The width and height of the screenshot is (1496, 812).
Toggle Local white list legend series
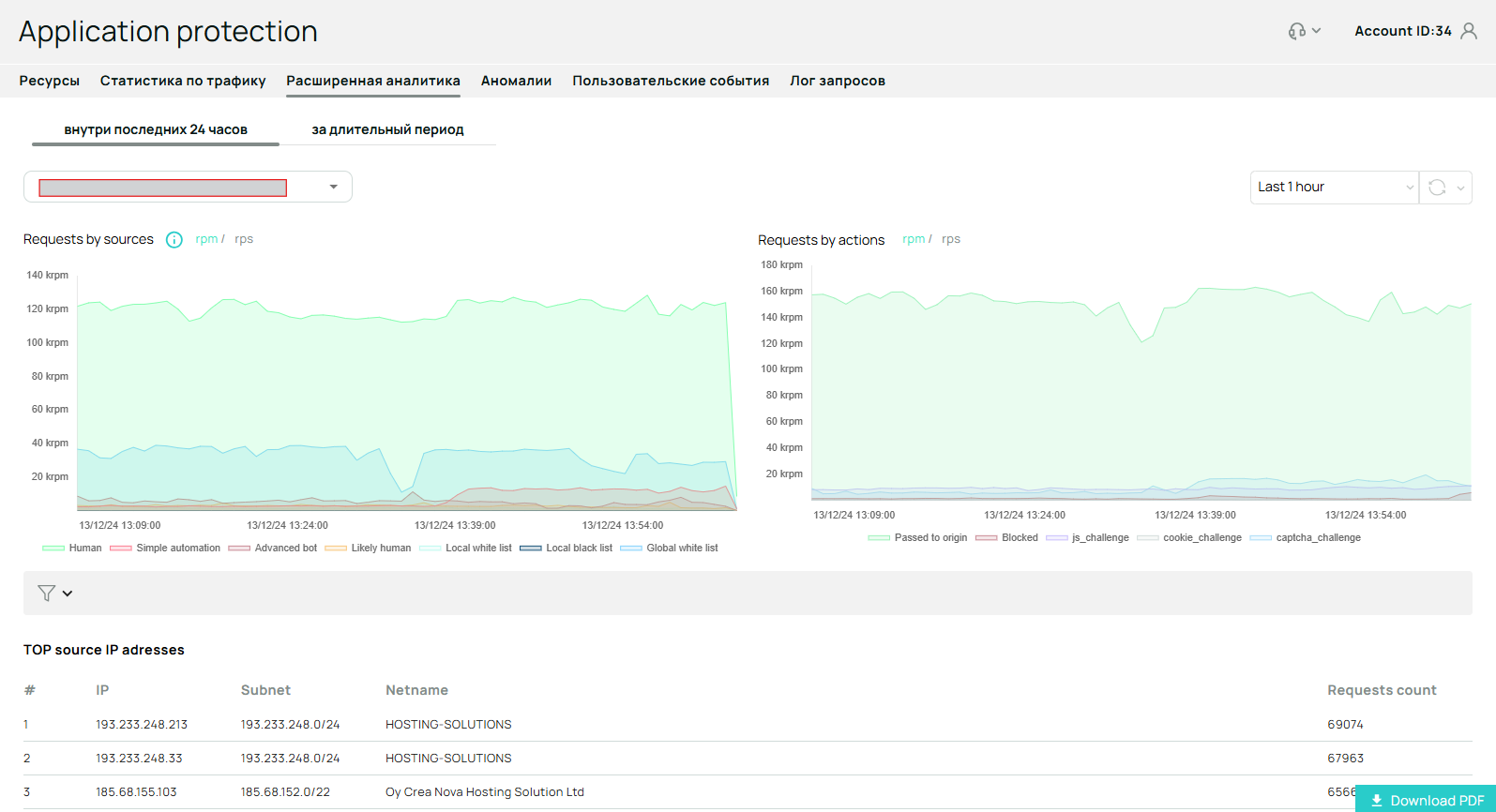[466, 548]
